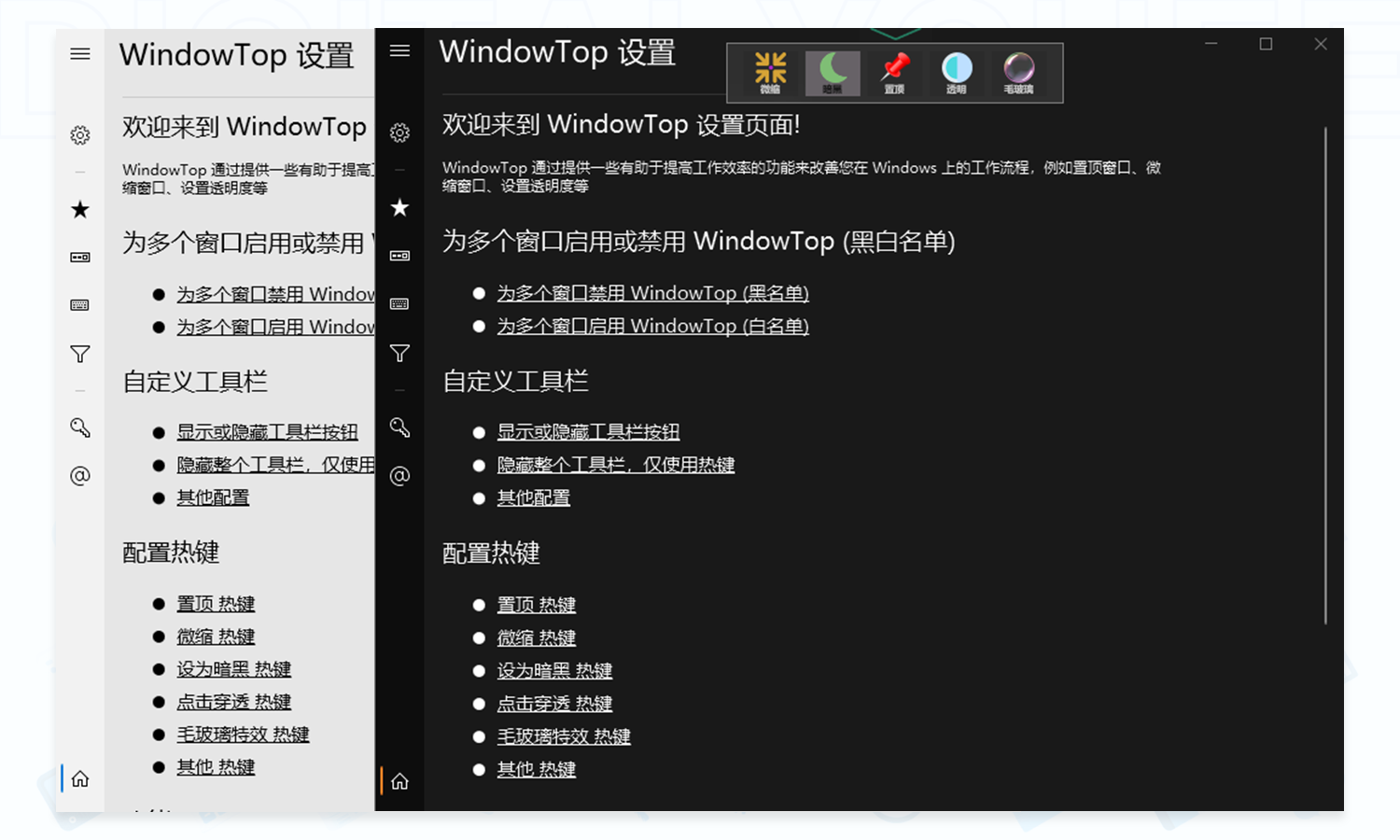
Task: Click @ contact icon in light window sidebar
Action: 80,476
